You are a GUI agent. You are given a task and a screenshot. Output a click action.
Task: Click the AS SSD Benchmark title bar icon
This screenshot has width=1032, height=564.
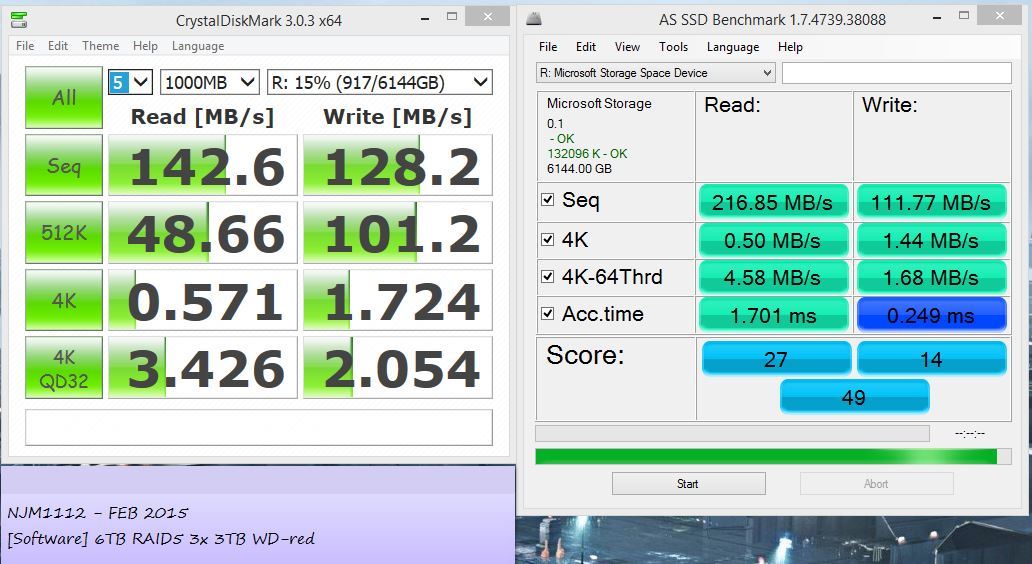pos(534,18)
